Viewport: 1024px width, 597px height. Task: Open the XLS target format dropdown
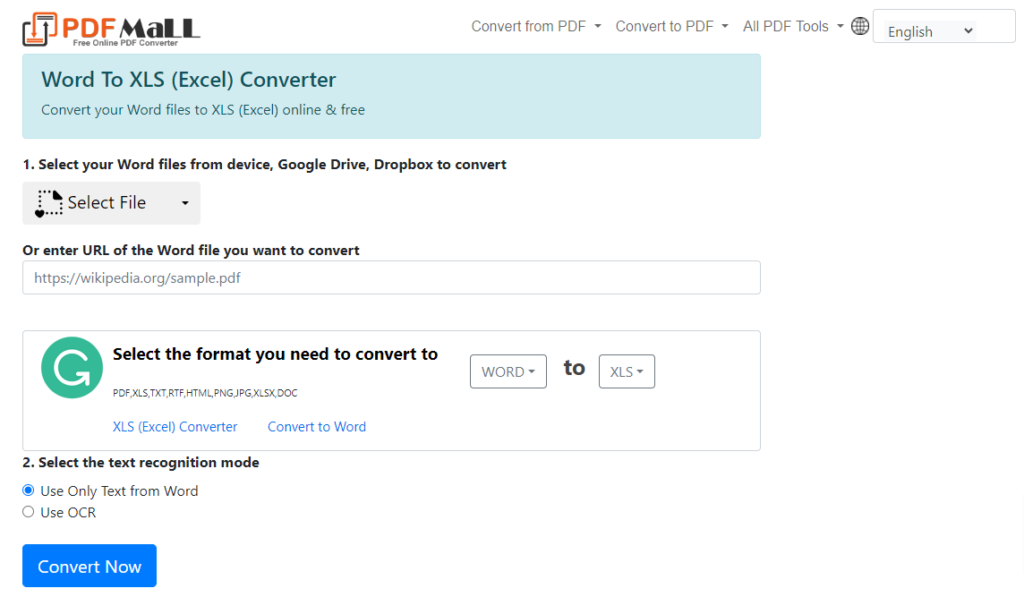click(x=626, y=371)
